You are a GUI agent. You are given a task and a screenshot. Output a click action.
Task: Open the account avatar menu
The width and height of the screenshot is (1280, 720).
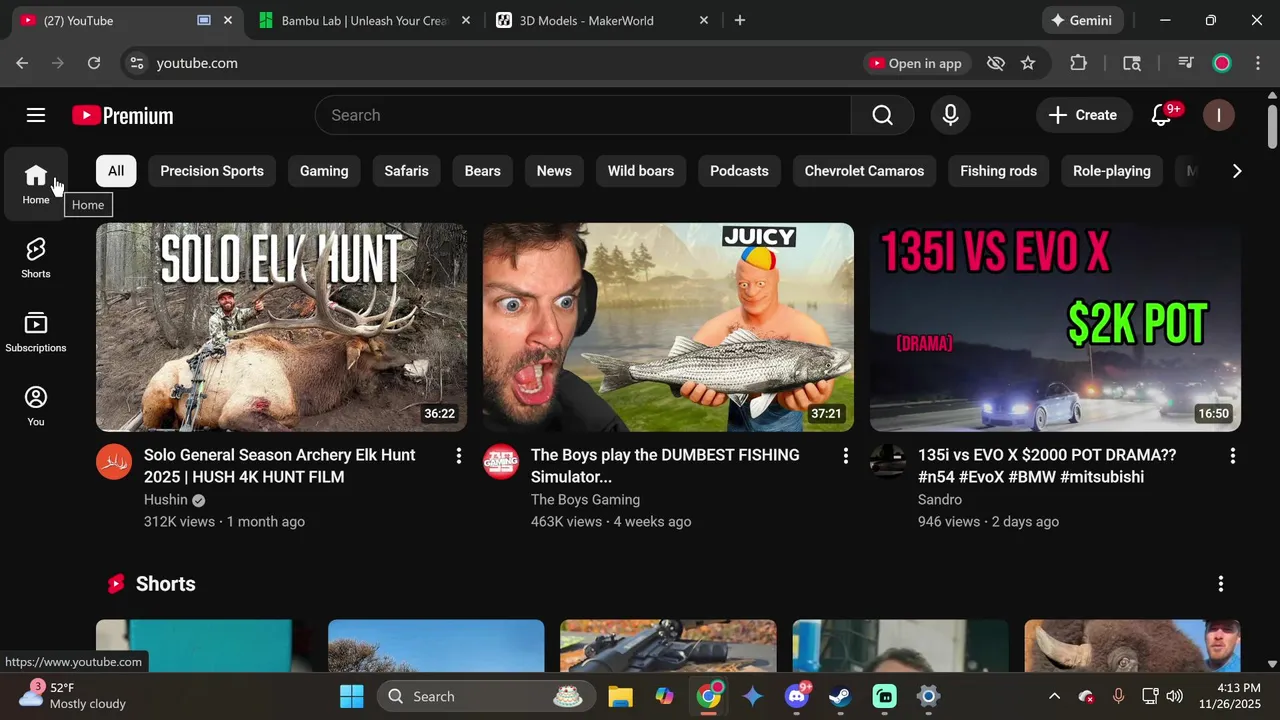pyautogui.click(x=1218, y=115)
